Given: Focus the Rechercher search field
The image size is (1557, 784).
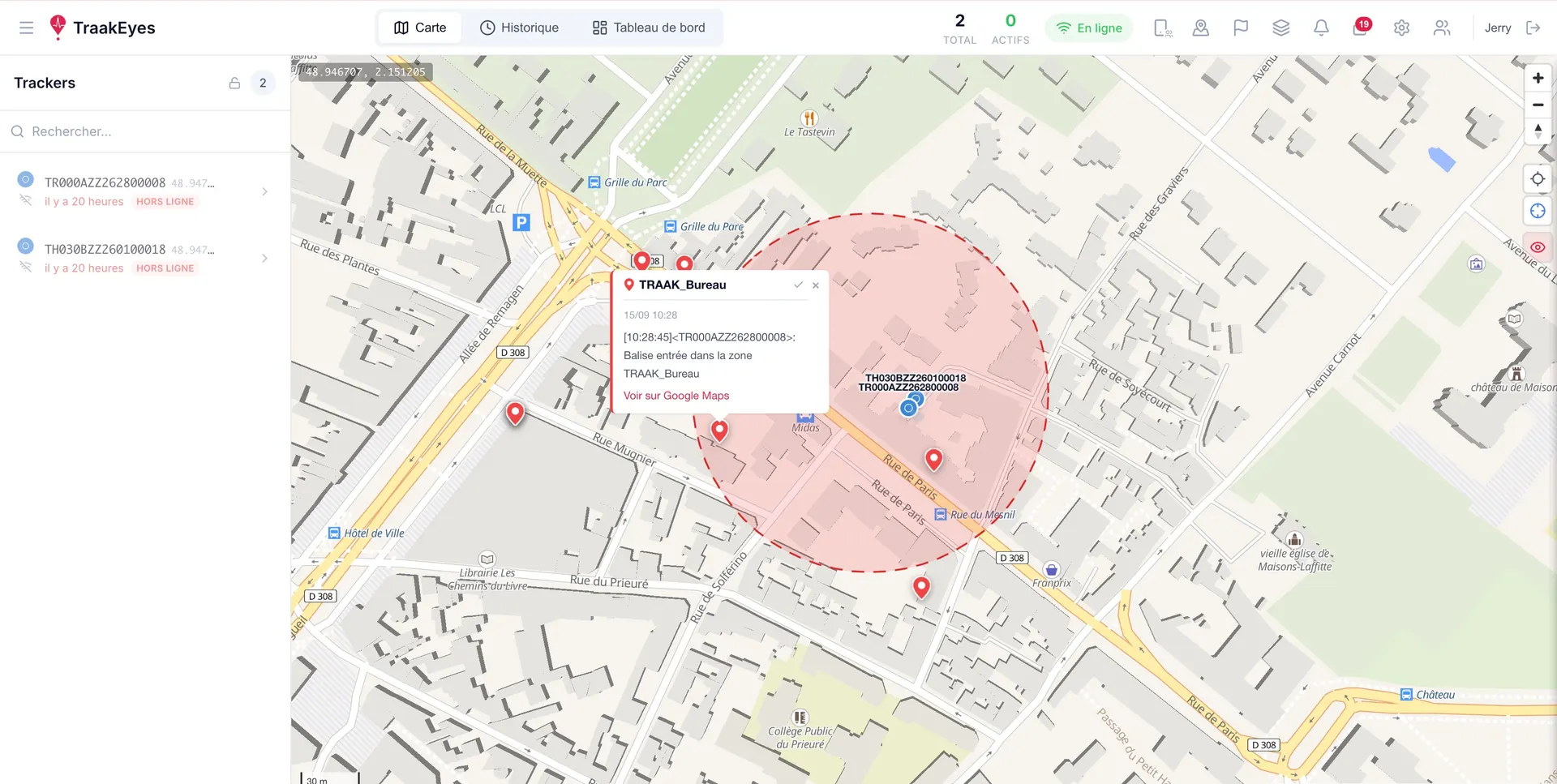Looking at the screenshot, I should pyautogui.click(x=145, y=131).
